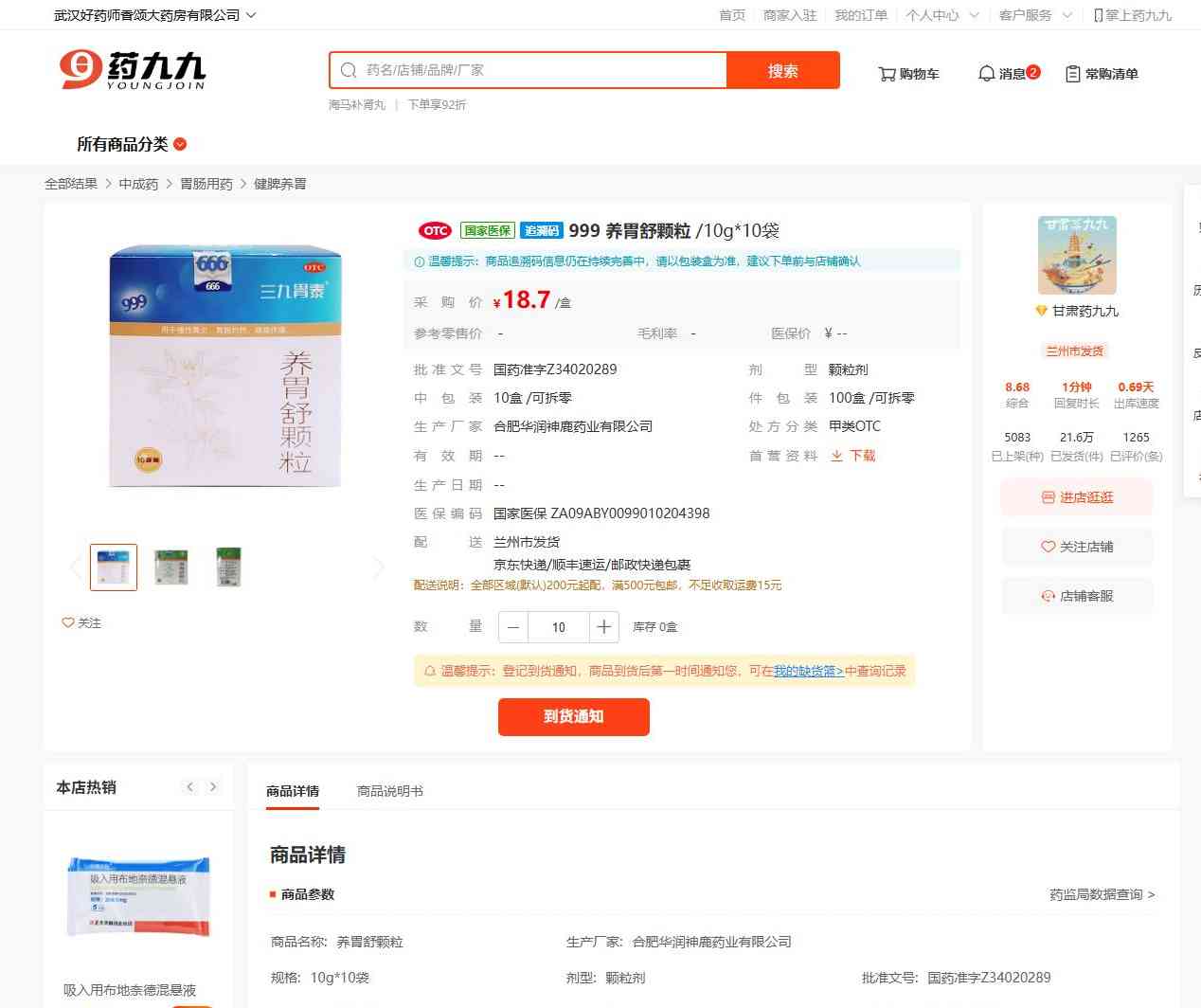1201x1008 pixels.
Task: Click the 药九九 YoungJoin logo
Action: pyautogui.click(x=133, y=70)
